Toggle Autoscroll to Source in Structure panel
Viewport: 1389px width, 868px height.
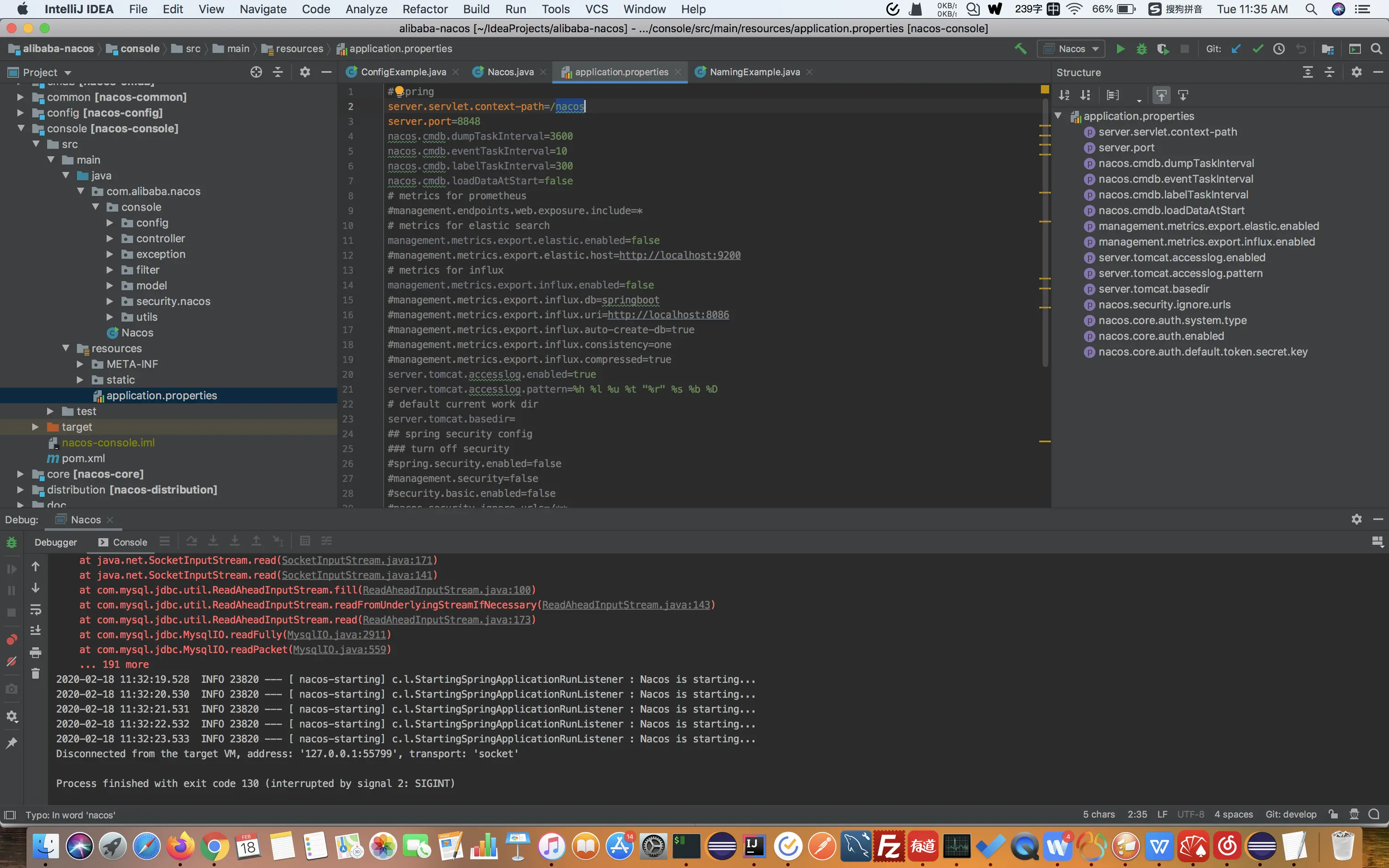1161,96
